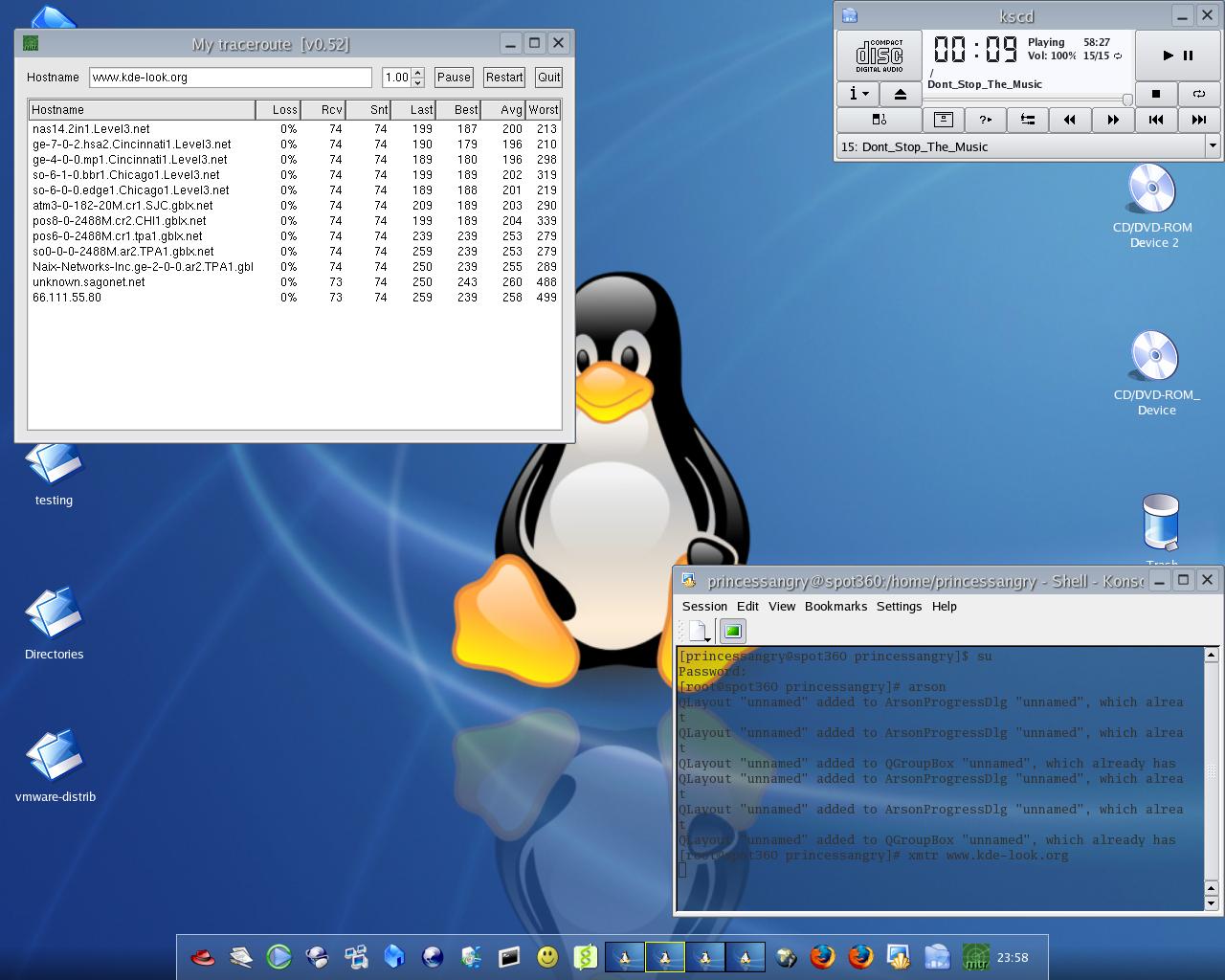This screenshot has width=1225, height=980.
Task: Increase the interval spinner in My traceroute
Action: (417, 73)
